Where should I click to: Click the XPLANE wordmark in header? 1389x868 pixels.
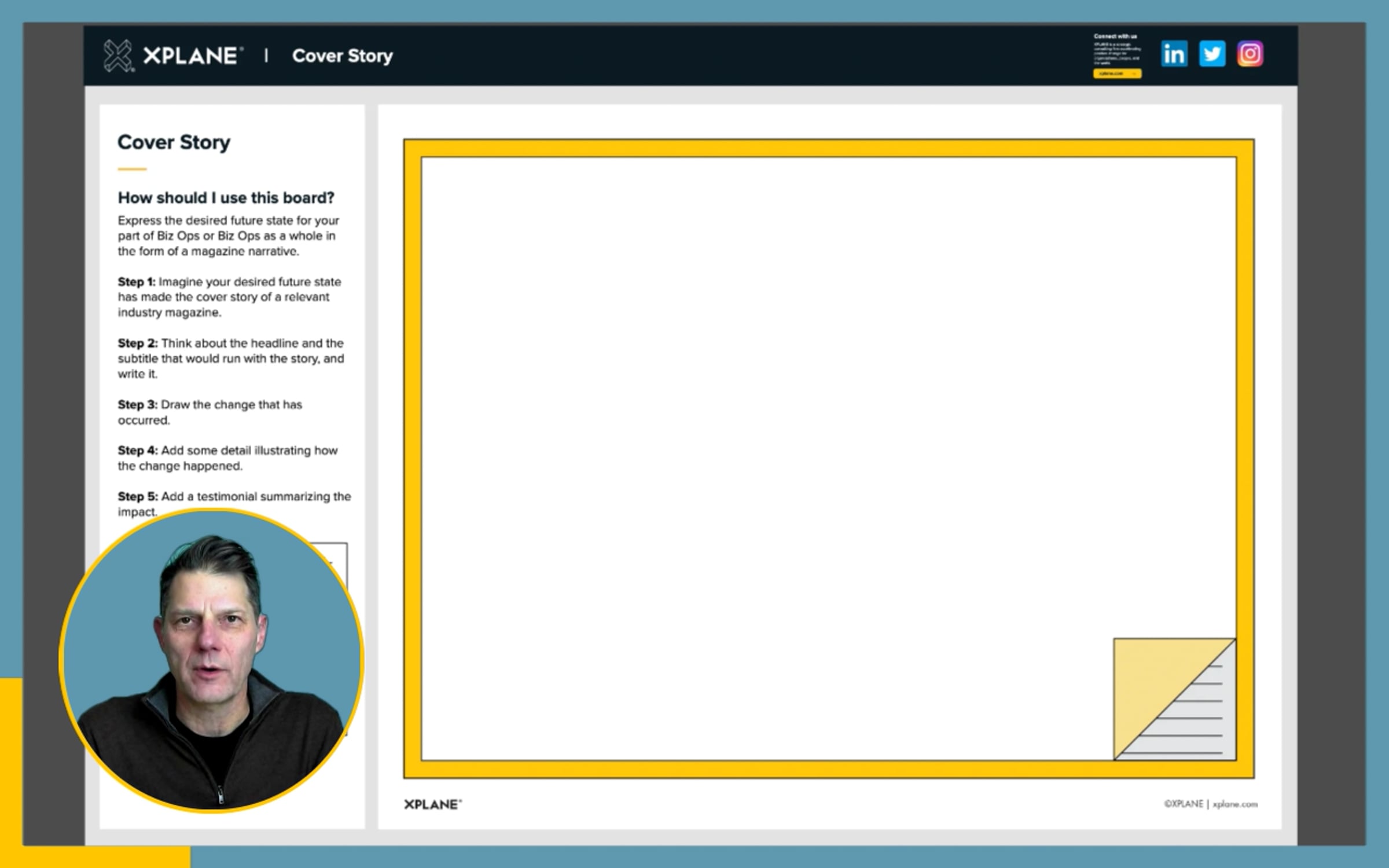[x=191, y=56]
